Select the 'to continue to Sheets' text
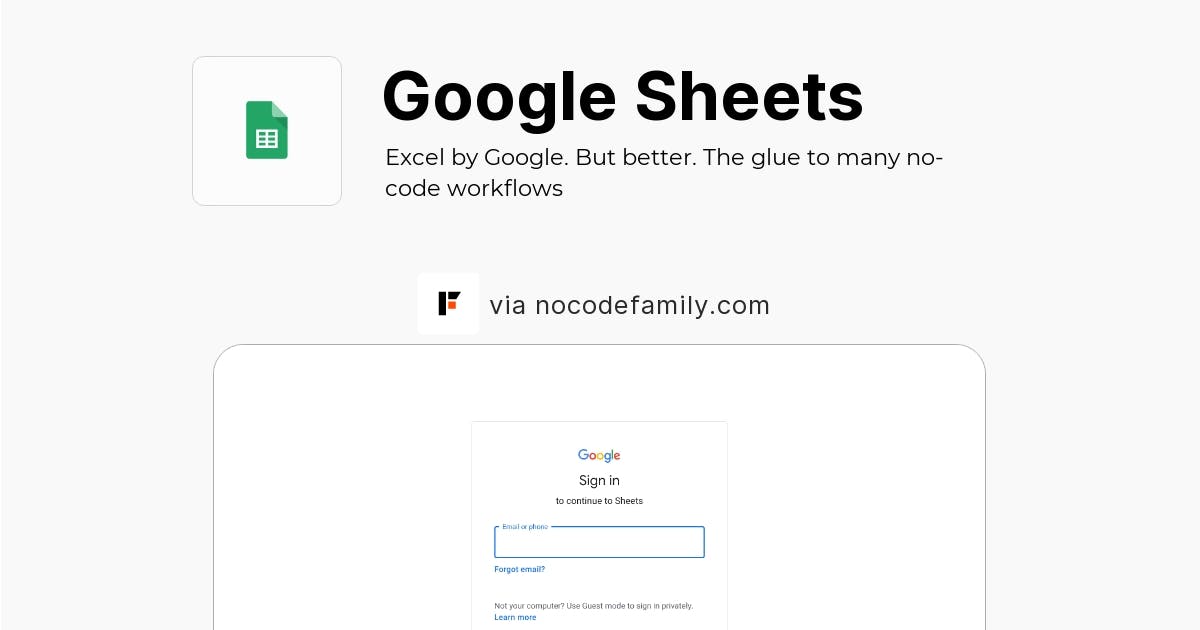 point(599,501)
